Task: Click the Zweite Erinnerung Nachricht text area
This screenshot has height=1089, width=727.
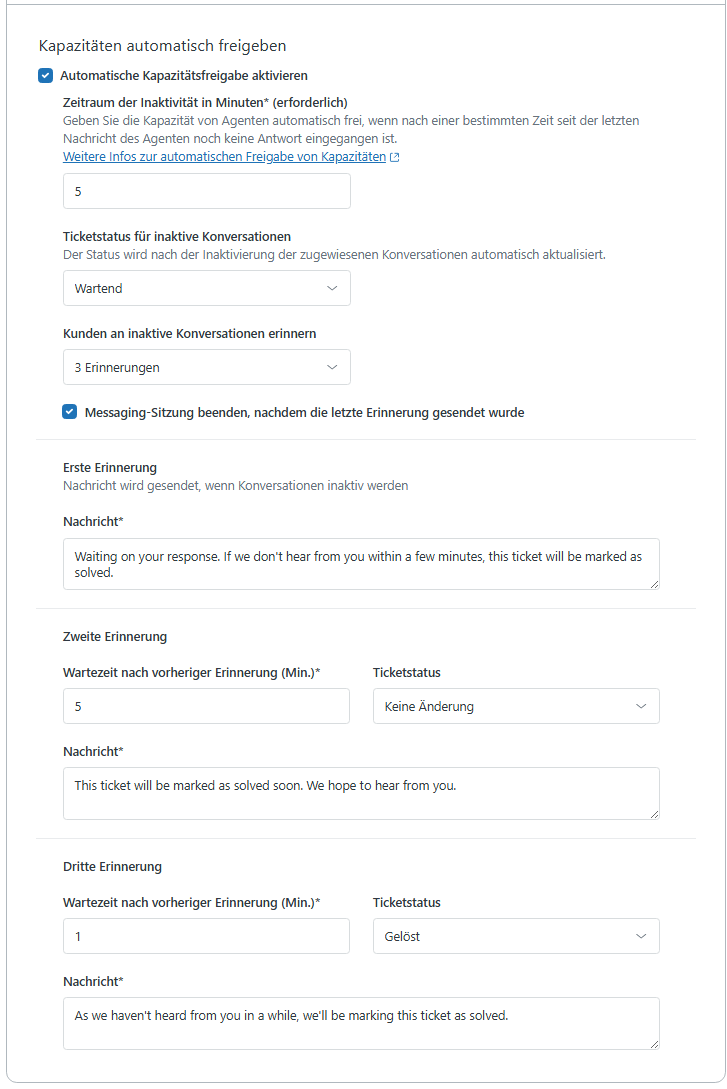Action: pos(360,793)
